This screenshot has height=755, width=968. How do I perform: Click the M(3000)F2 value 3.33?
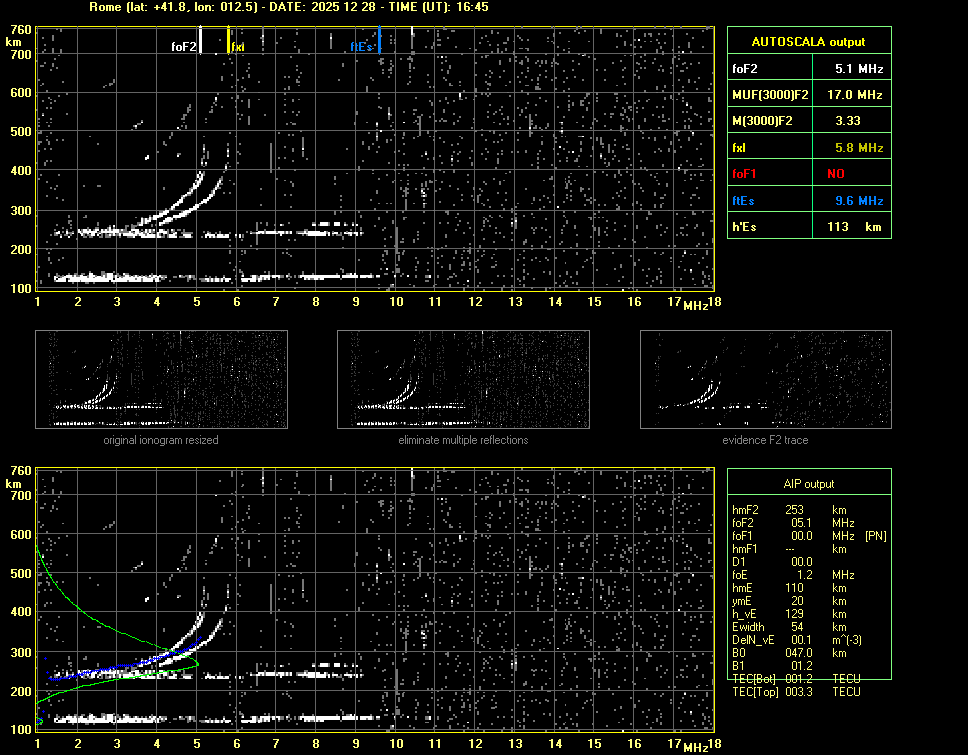pos(850,121)
